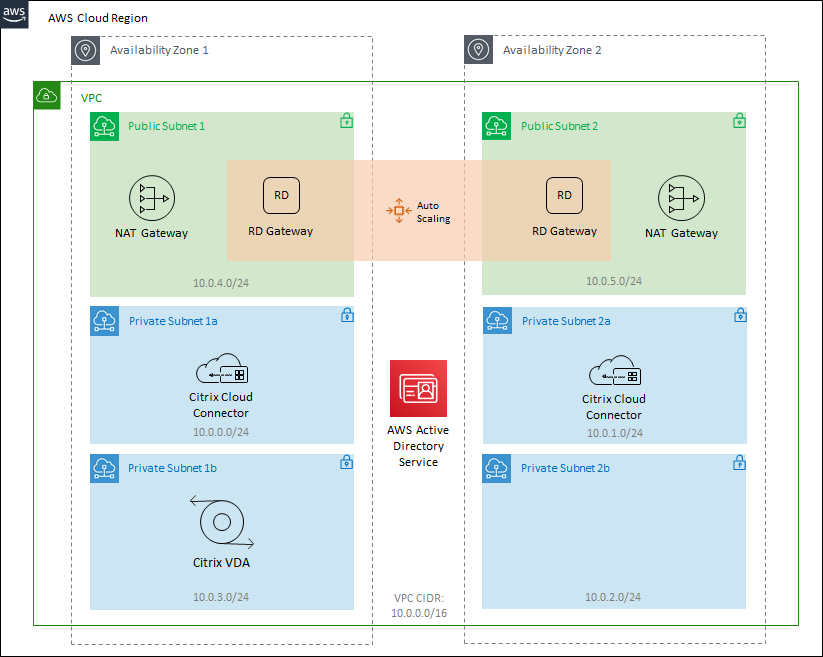The image size is (823, 657).
Task: Select Citrix Cloud Connector icon in Private Subnet 1a
Action: pyautogui.click(x=220, y=372)
